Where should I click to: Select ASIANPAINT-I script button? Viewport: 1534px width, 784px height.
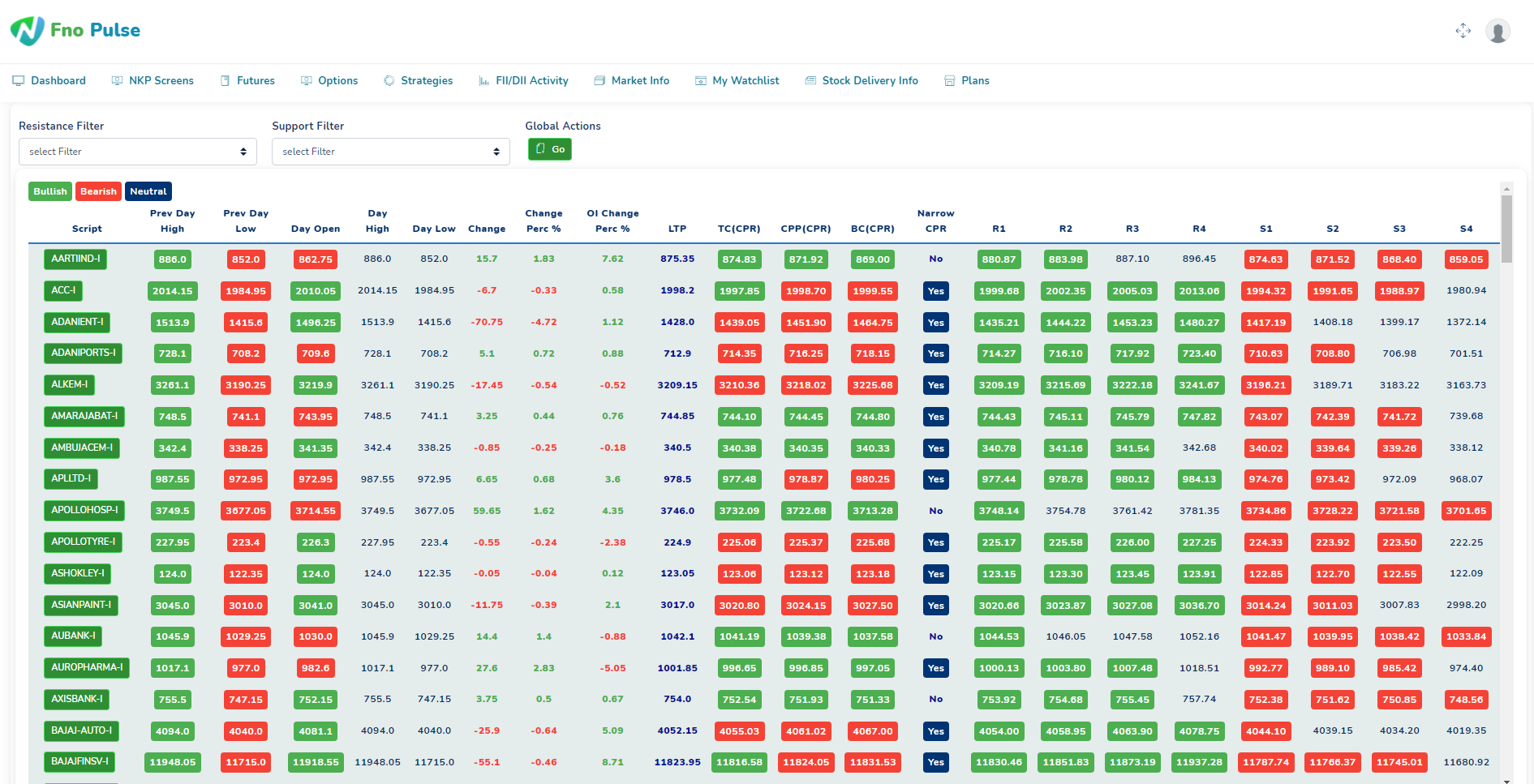point(81,605)
